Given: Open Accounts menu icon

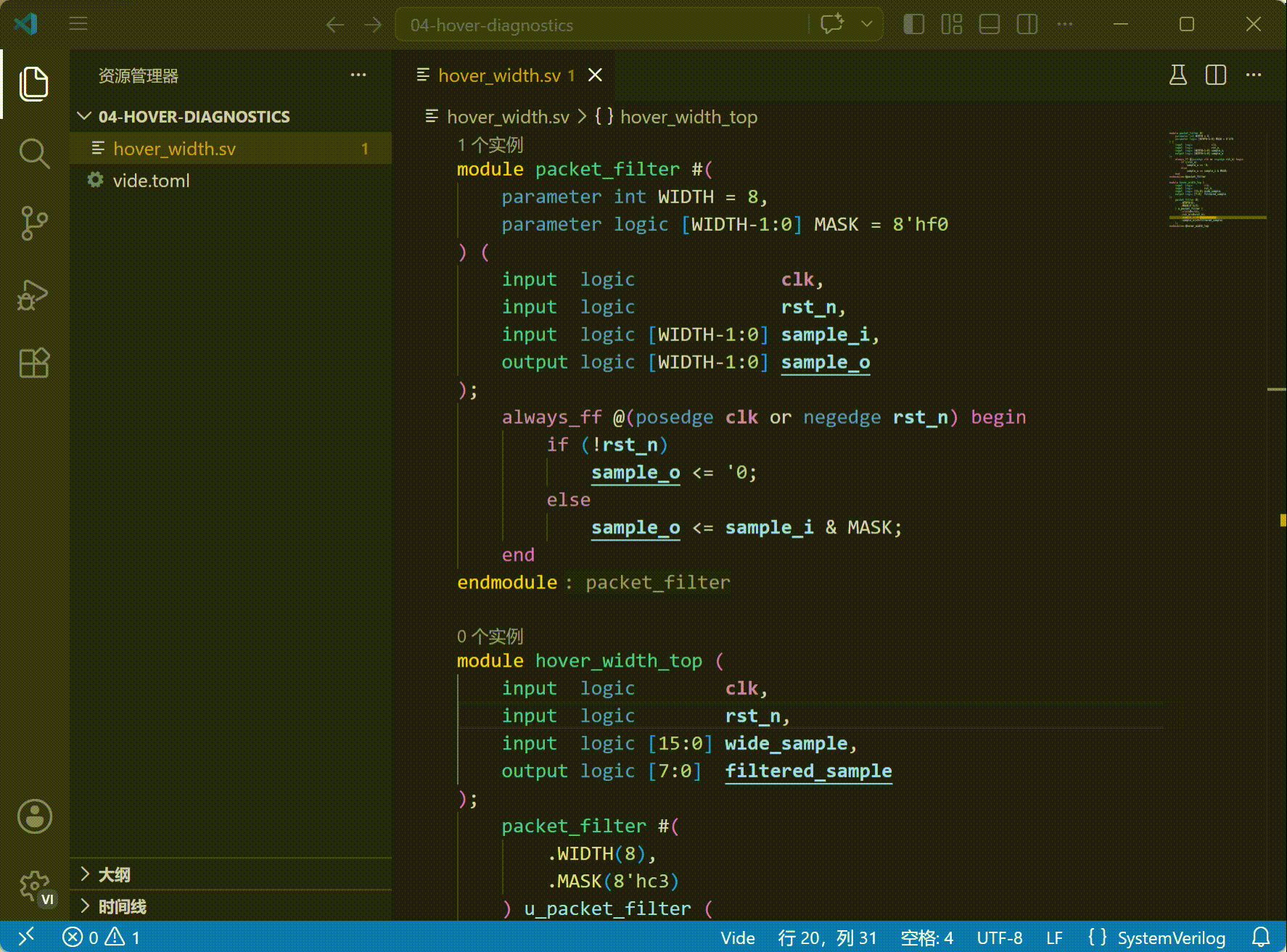Looking at the screenshot, I should click(x=35, y=816).
